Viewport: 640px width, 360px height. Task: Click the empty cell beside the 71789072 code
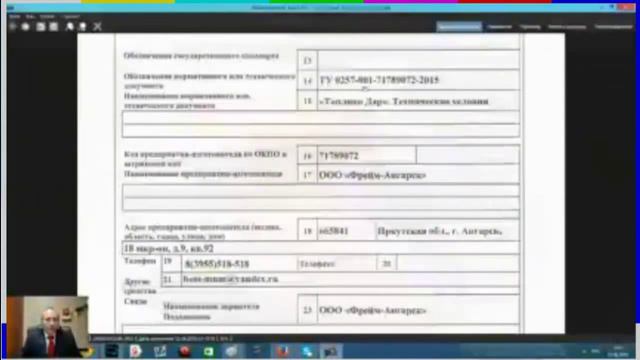point(468,155)
